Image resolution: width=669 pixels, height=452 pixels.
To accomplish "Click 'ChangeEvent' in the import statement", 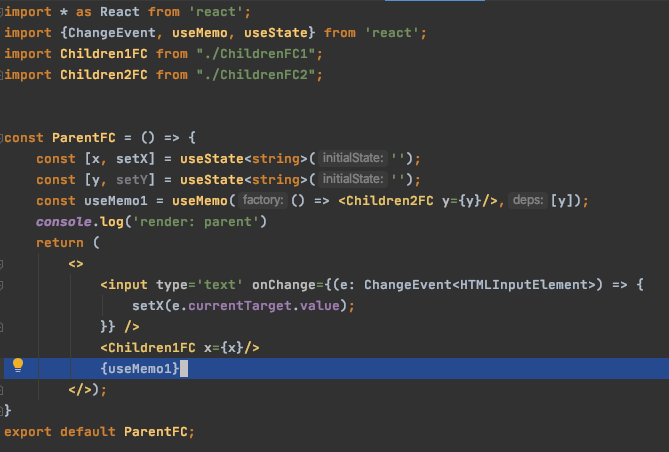I will (x=112, y=33).
